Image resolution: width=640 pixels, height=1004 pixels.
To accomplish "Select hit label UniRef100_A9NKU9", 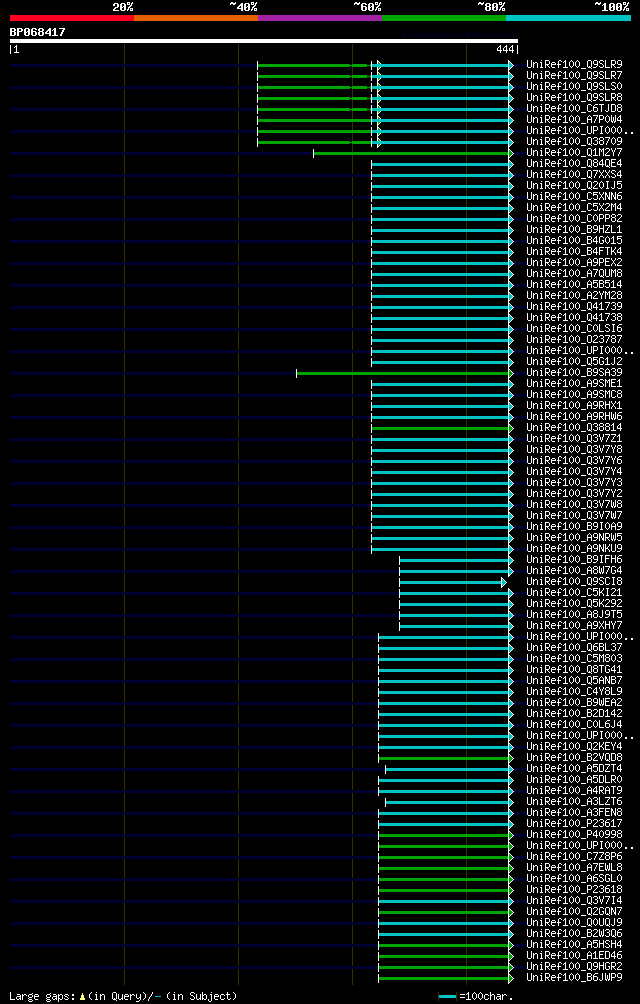I will [574, 549].
